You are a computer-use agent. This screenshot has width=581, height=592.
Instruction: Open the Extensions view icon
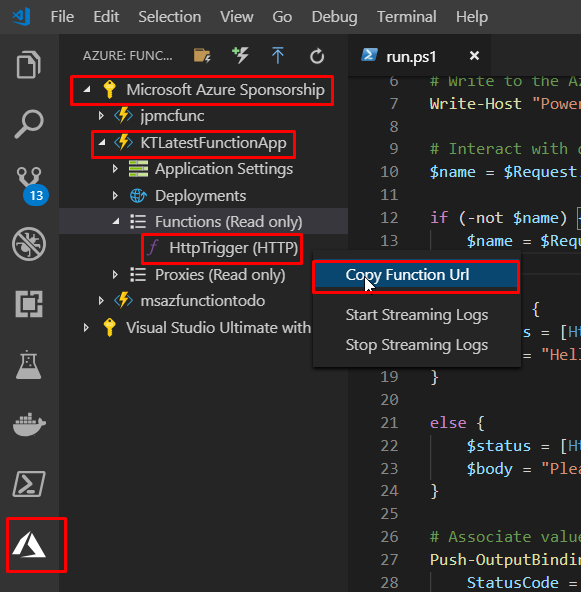pos(29,304)
